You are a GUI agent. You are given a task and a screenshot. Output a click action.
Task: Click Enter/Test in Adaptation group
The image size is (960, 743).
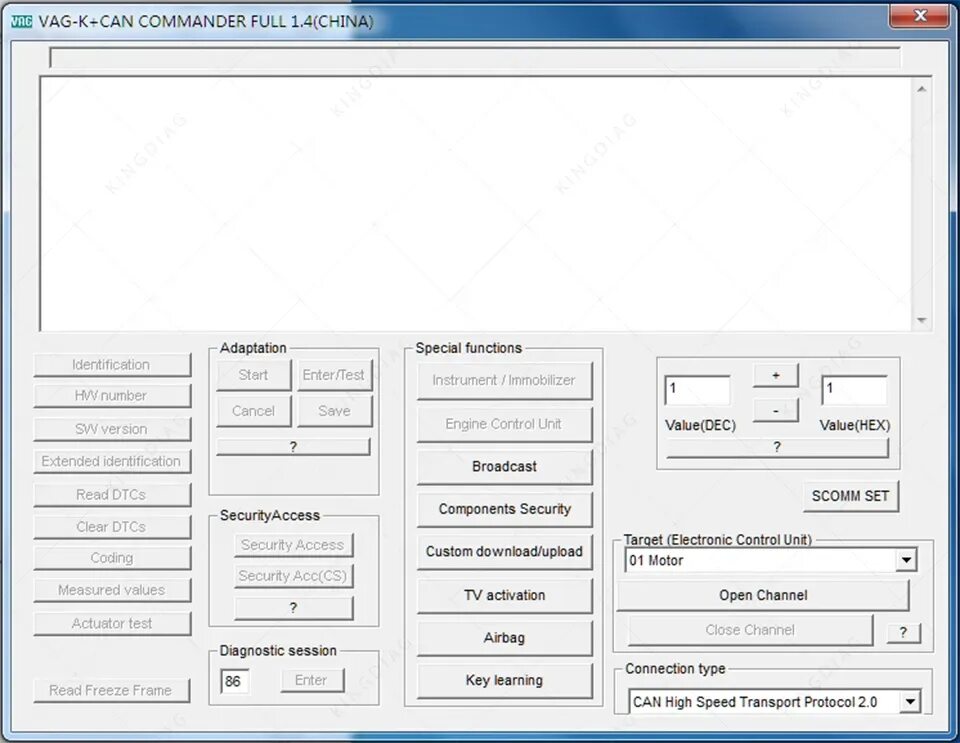pos(334,375)
